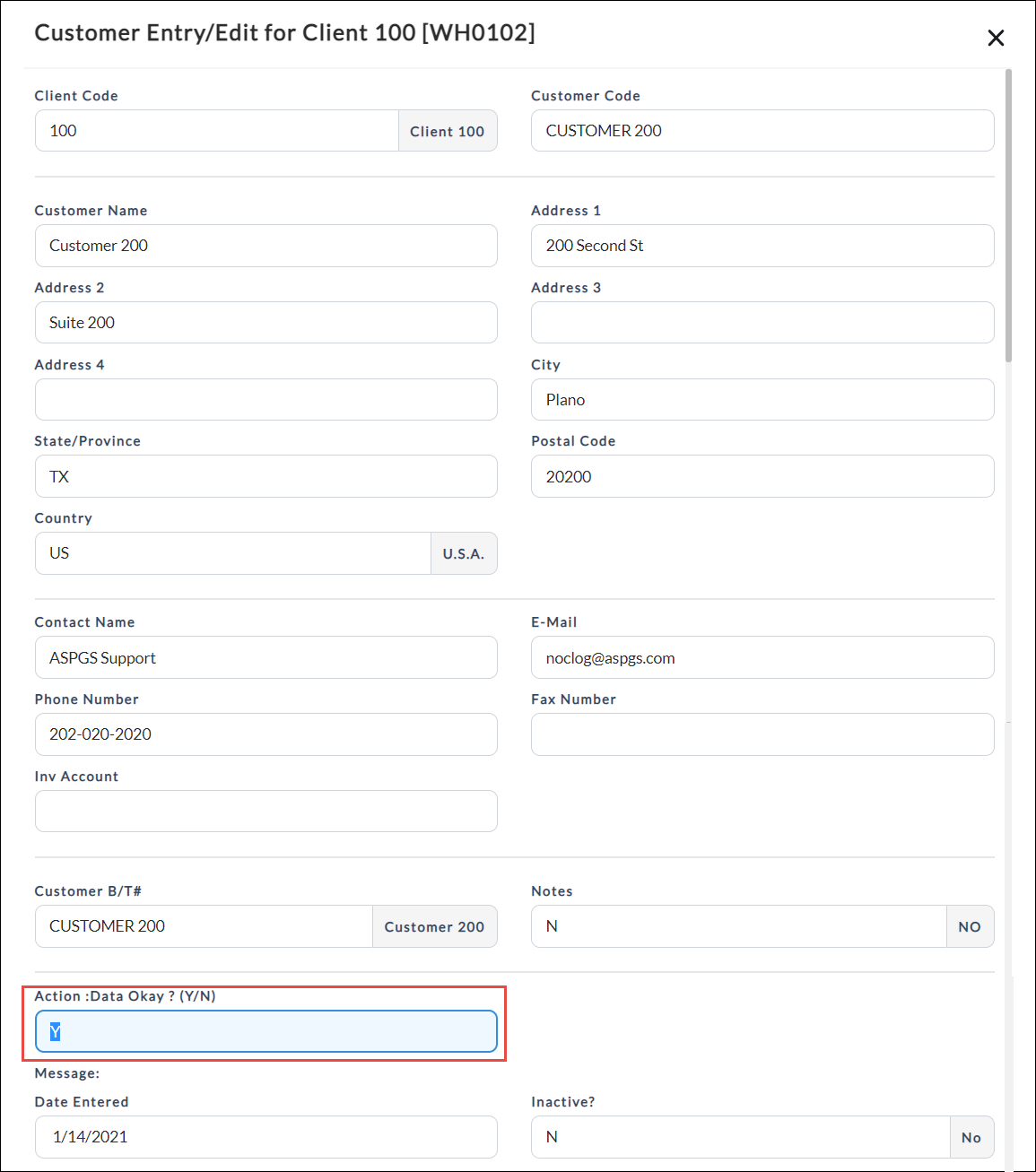This screenshot has width=1036, height=1172.
Task: Click the Customer Code field
Action: (x=762, y=131)
